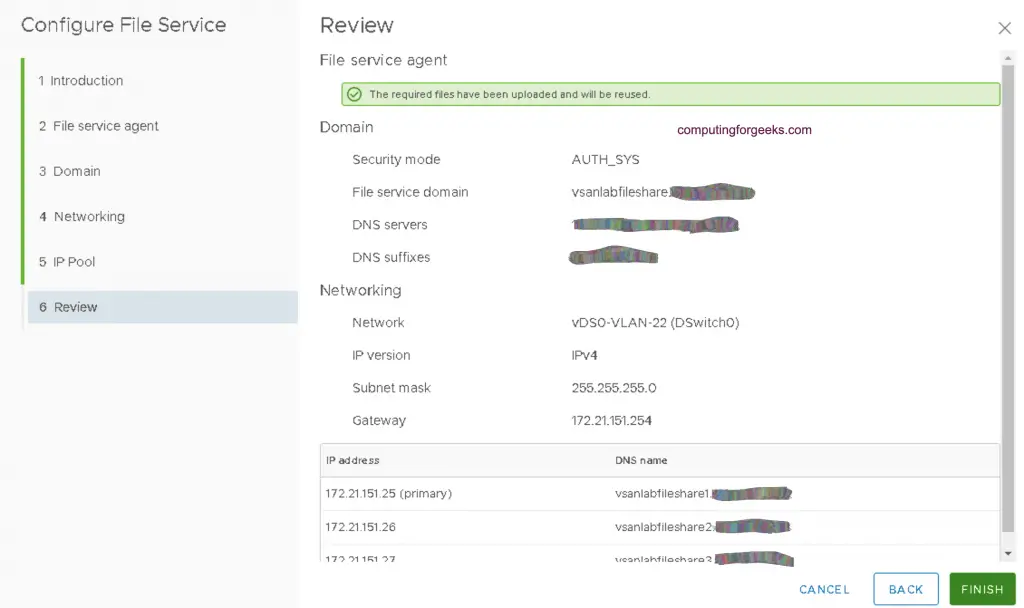Image resolution: width=1024 pixels, height=608 pixels.
Task: Jump to step 3 Domain
Action: pos(69,171)
